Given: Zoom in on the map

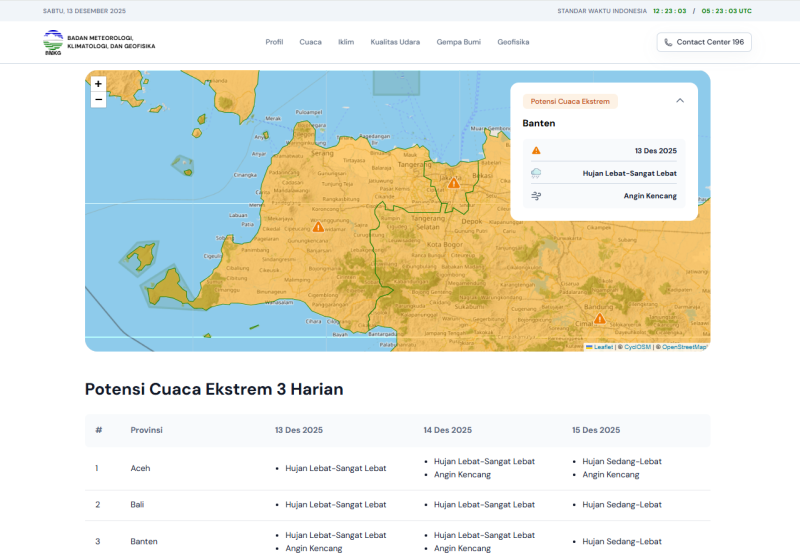Looking at the screenshot, I should [98, 84].
